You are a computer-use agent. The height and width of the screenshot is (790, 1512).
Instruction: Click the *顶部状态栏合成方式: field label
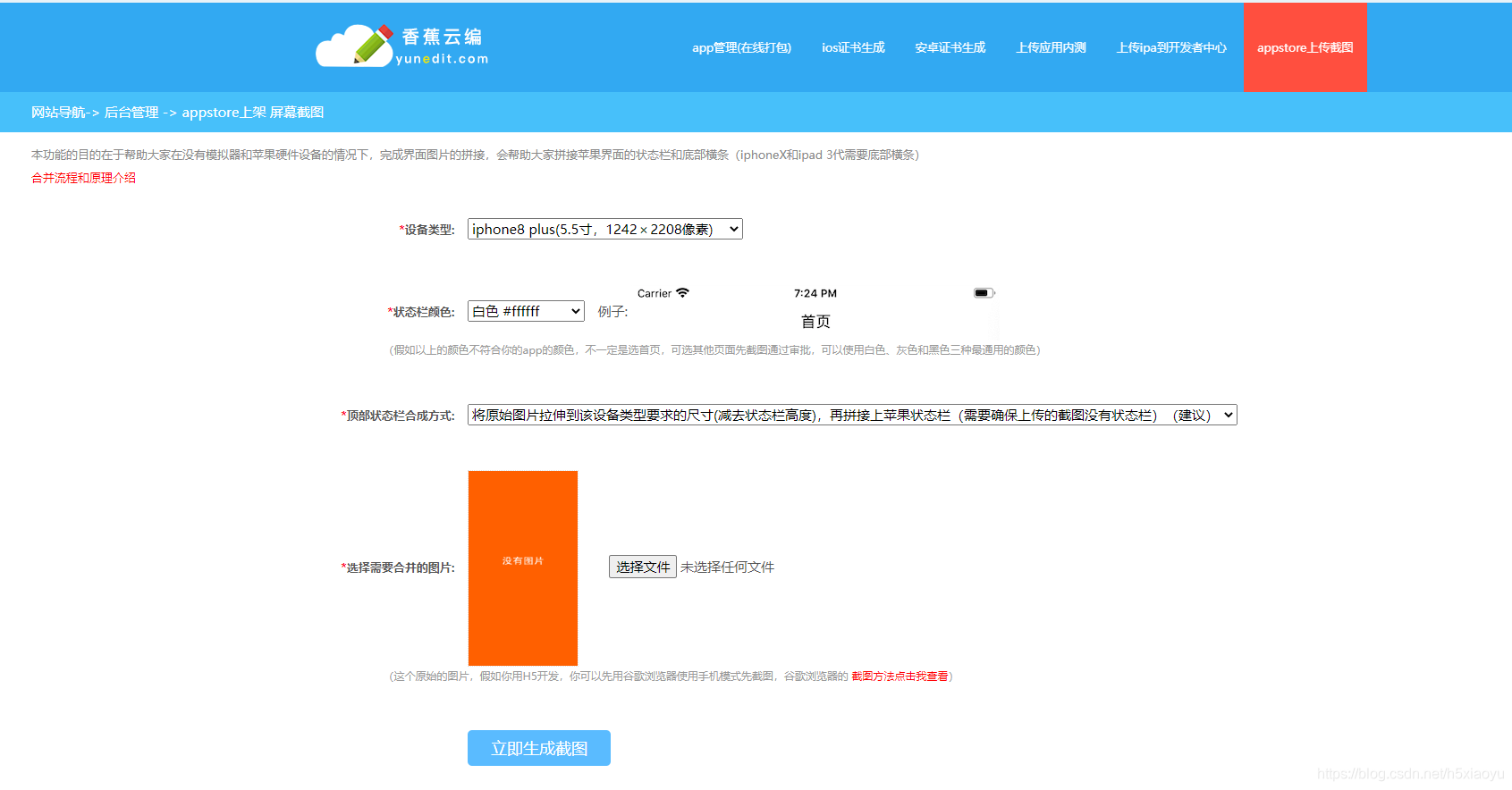tap(398, 416)
